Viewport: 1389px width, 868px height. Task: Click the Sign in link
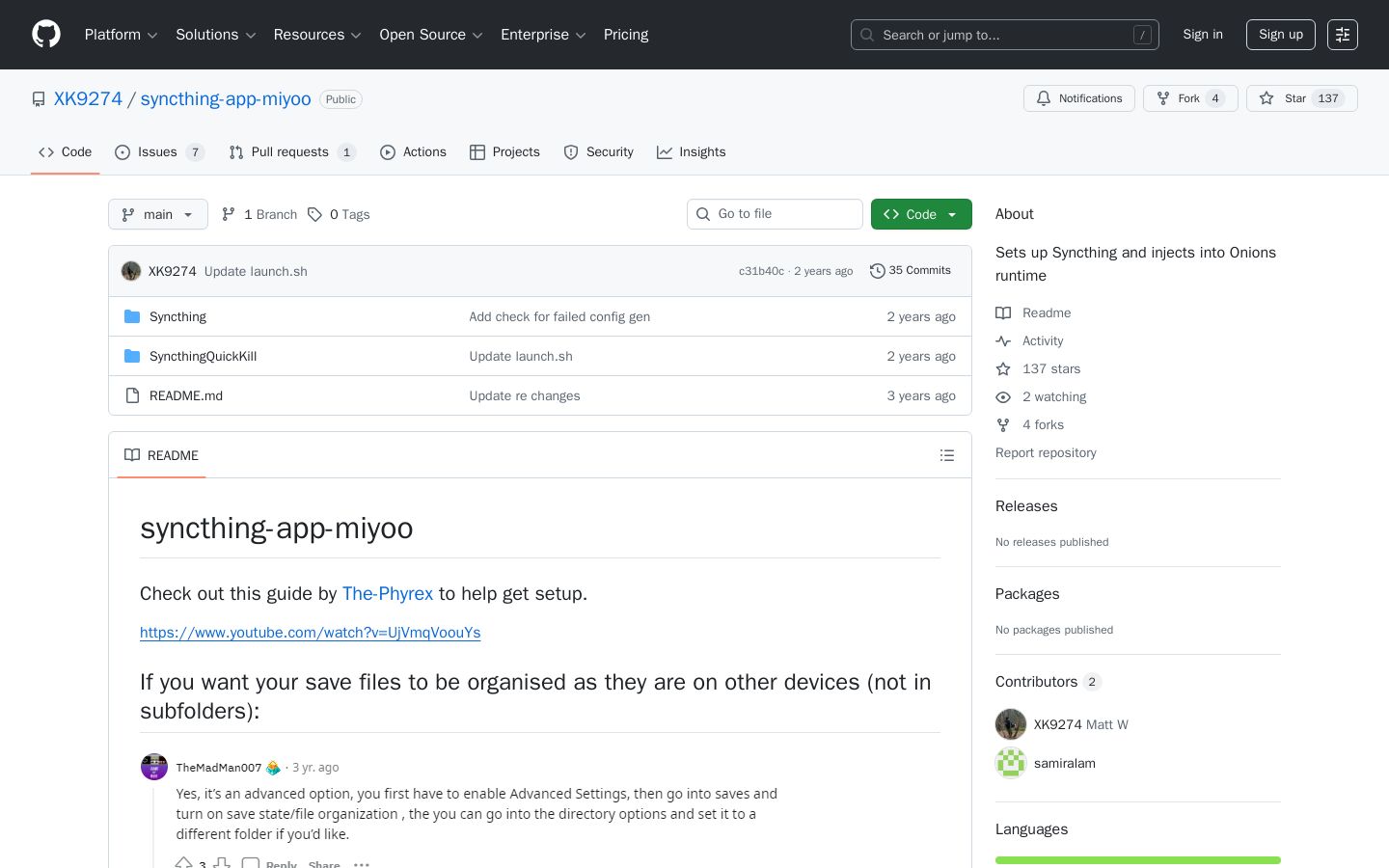click(x=1203, y=35)
